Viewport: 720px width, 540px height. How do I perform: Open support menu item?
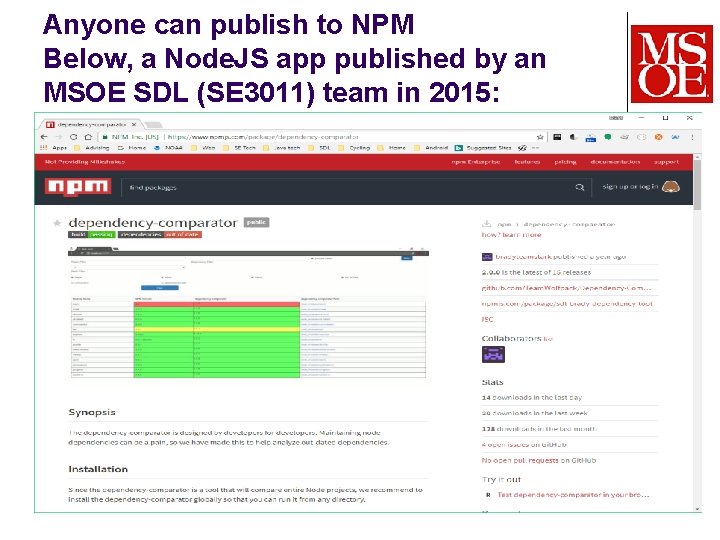tap(666, 162)
